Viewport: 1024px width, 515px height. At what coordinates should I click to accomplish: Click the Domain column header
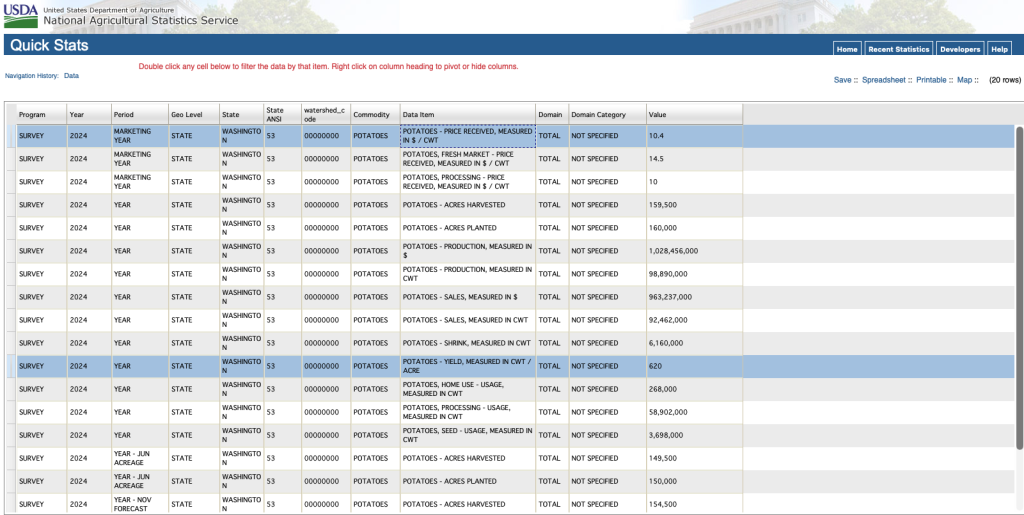tap(552, 114)
